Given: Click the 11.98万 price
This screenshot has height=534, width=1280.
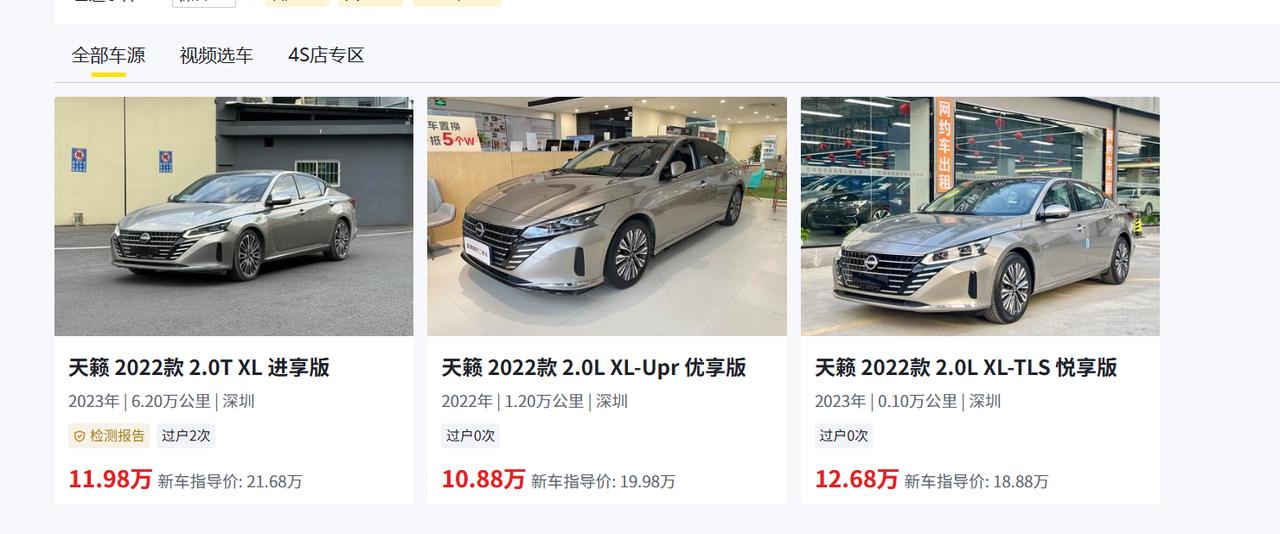Looking at the screenshot, I should tap(110, 479).
